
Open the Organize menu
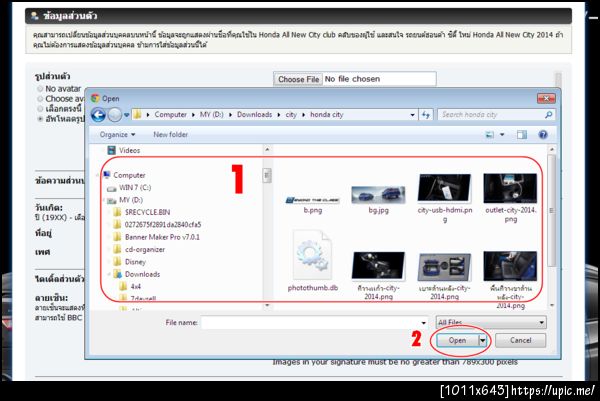(x=117, y=135)
